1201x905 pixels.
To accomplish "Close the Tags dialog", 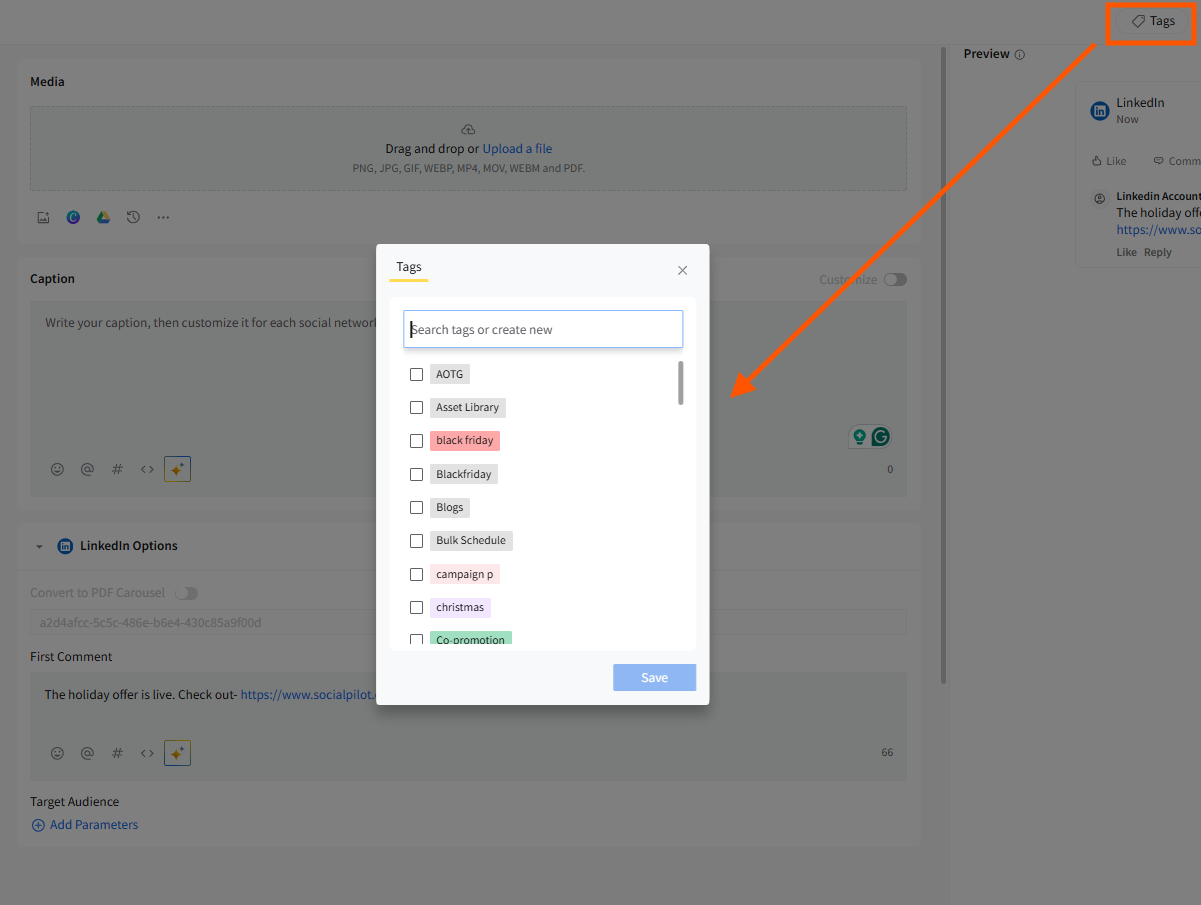I will point(683,270).
